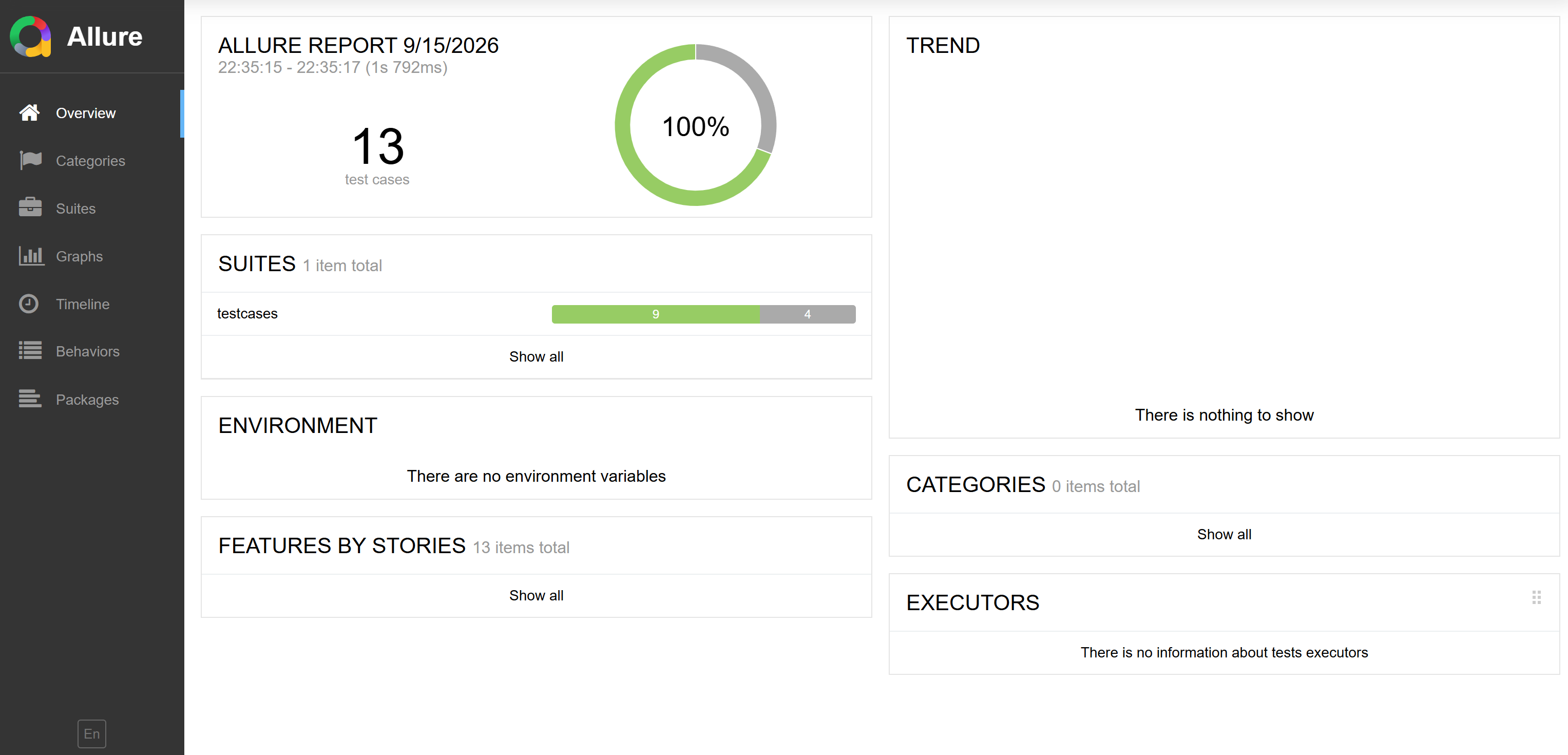This screenshot has width=1568, height=755.
Task: Click the report time range text
Action: 333,68
